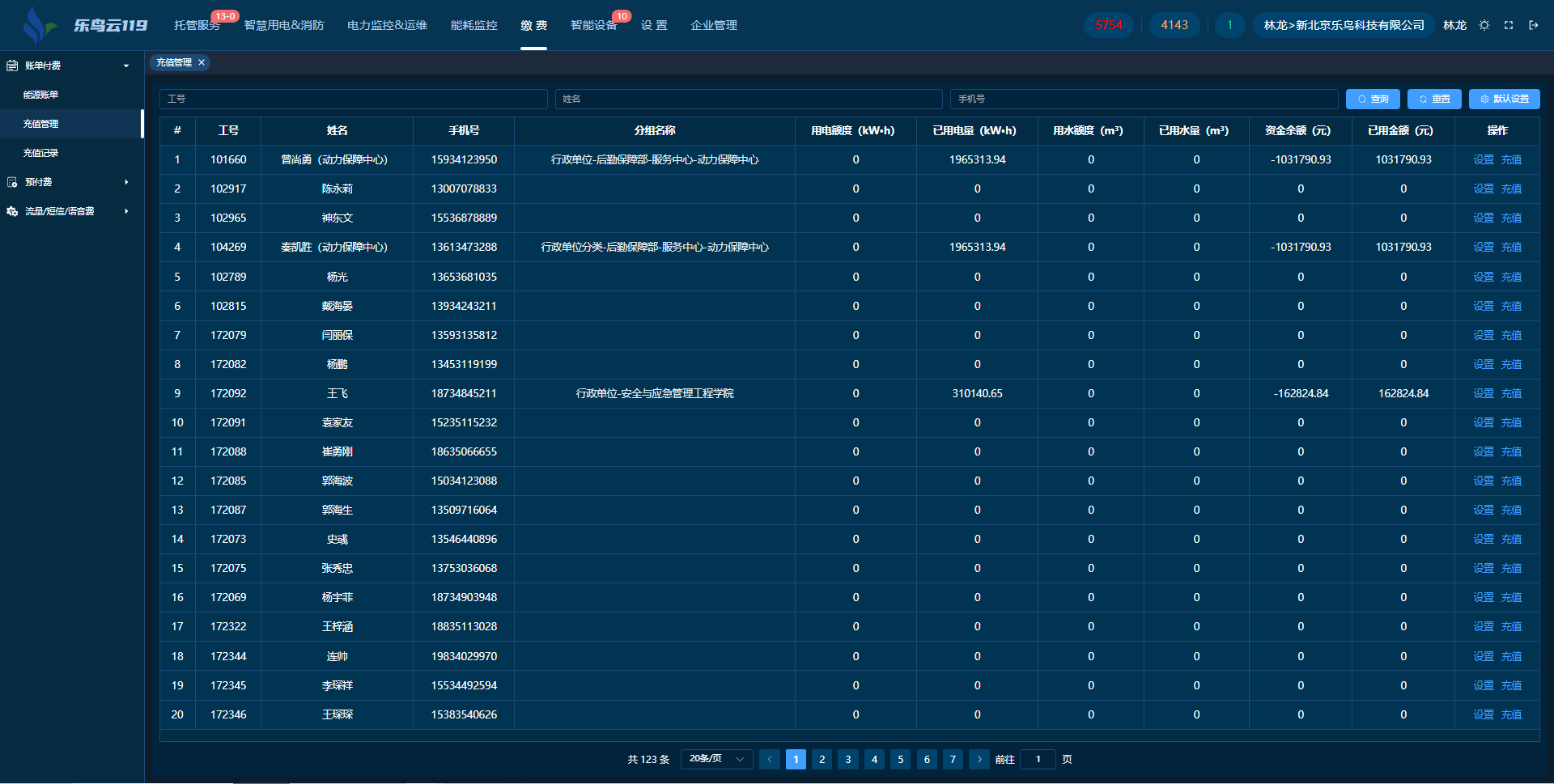Close the 充值管理 tab

click(202, 62)
